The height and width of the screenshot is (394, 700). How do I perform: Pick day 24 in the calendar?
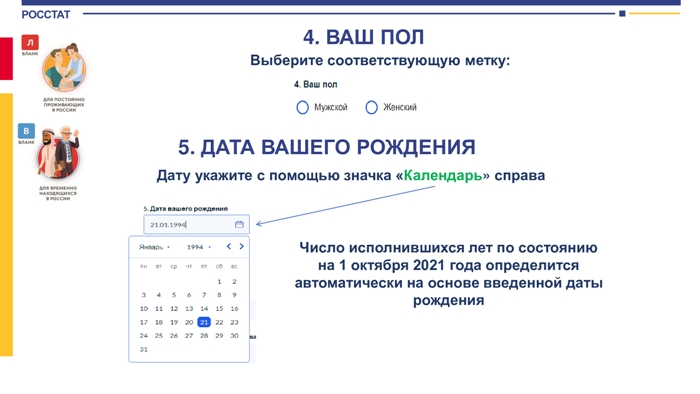pos(143,336)
